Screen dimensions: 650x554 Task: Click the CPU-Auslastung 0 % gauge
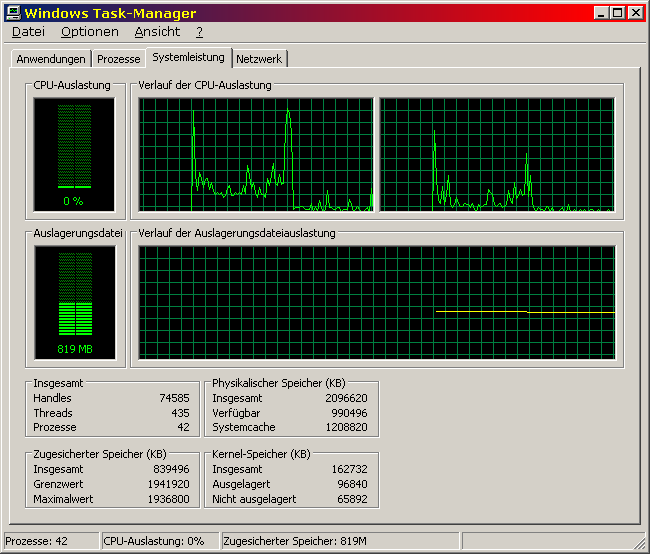[x=74, y=155]
